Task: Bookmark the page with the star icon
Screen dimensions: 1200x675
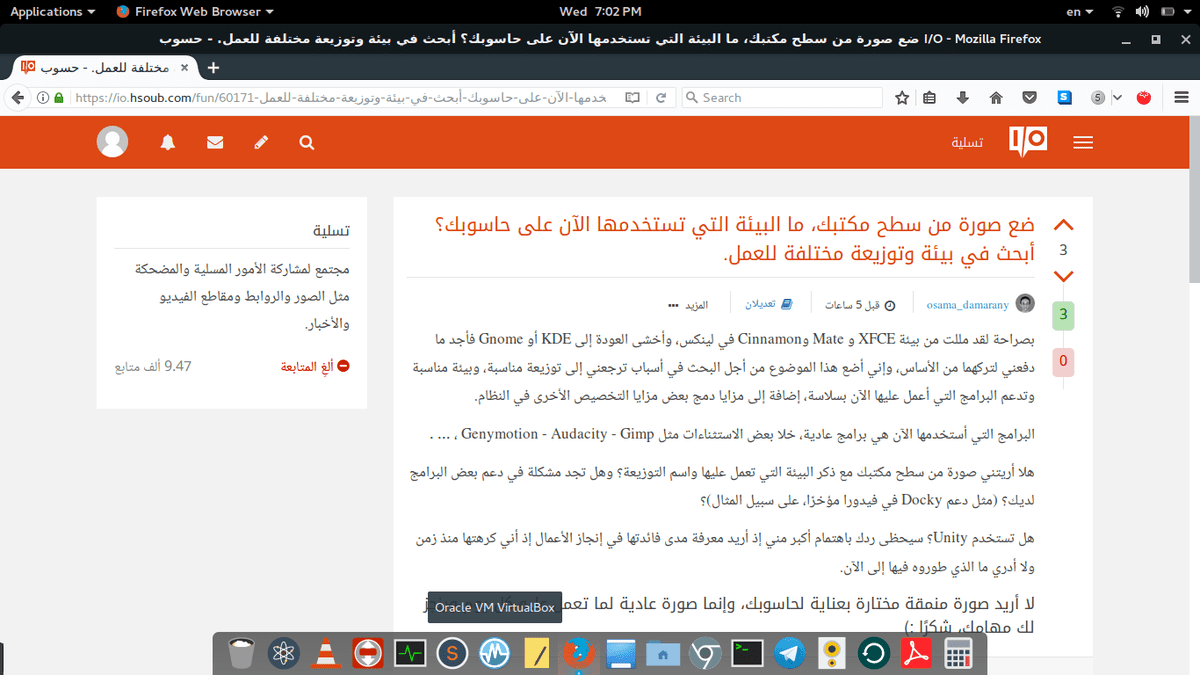Action: [901, 97]
